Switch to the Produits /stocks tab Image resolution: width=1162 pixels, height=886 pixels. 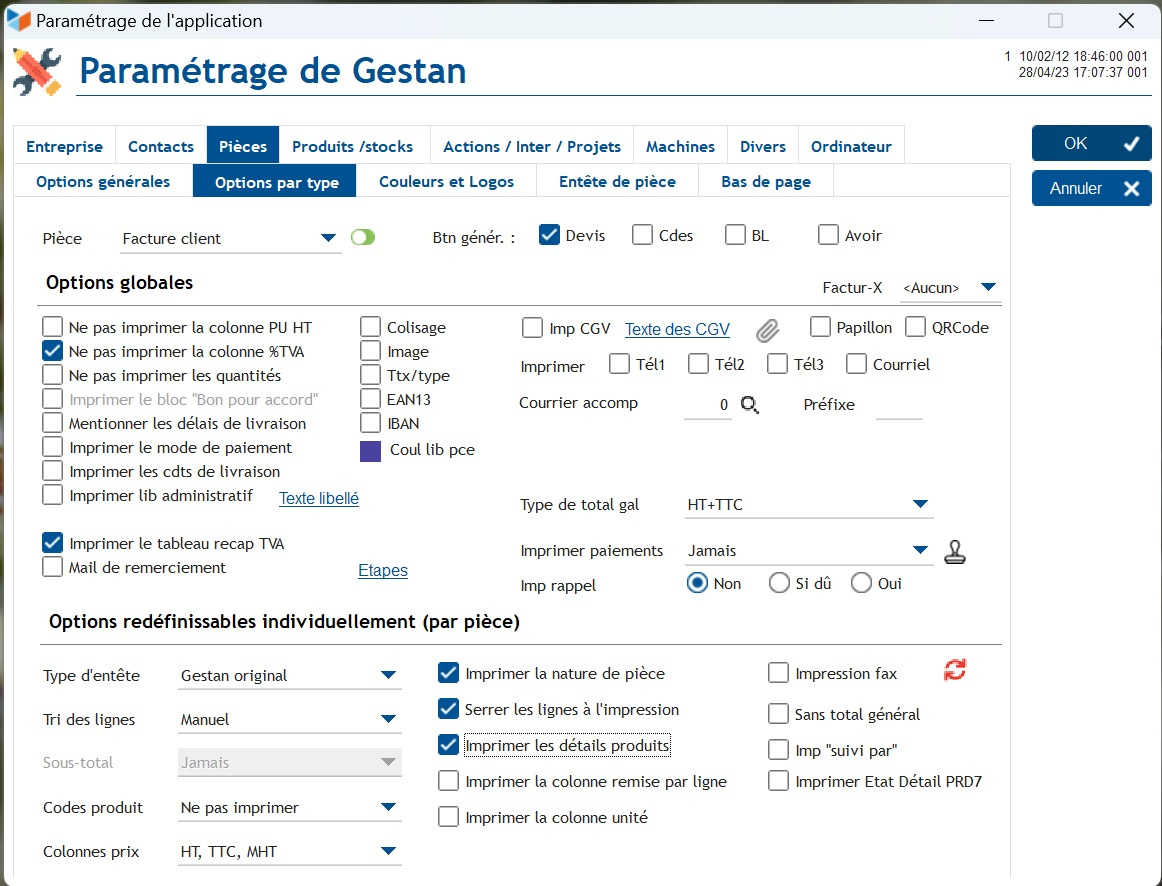pyautogui.click(x=352, y=146)
